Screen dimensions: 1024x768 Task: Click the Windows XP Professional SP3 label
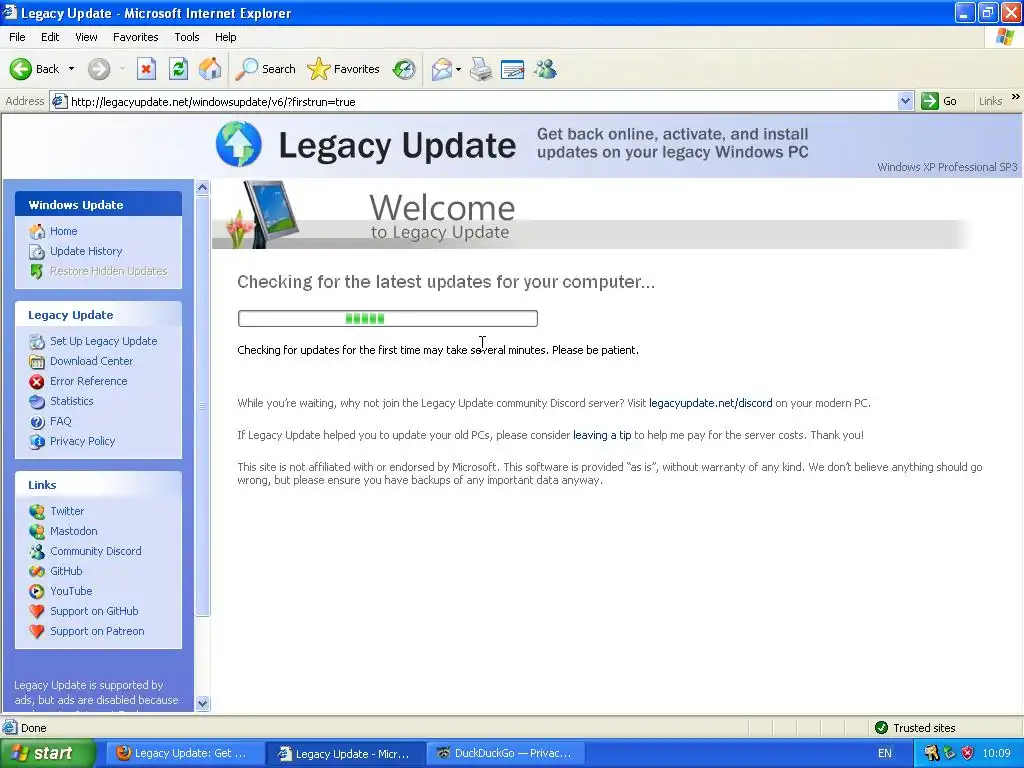(x=947, y=167)
